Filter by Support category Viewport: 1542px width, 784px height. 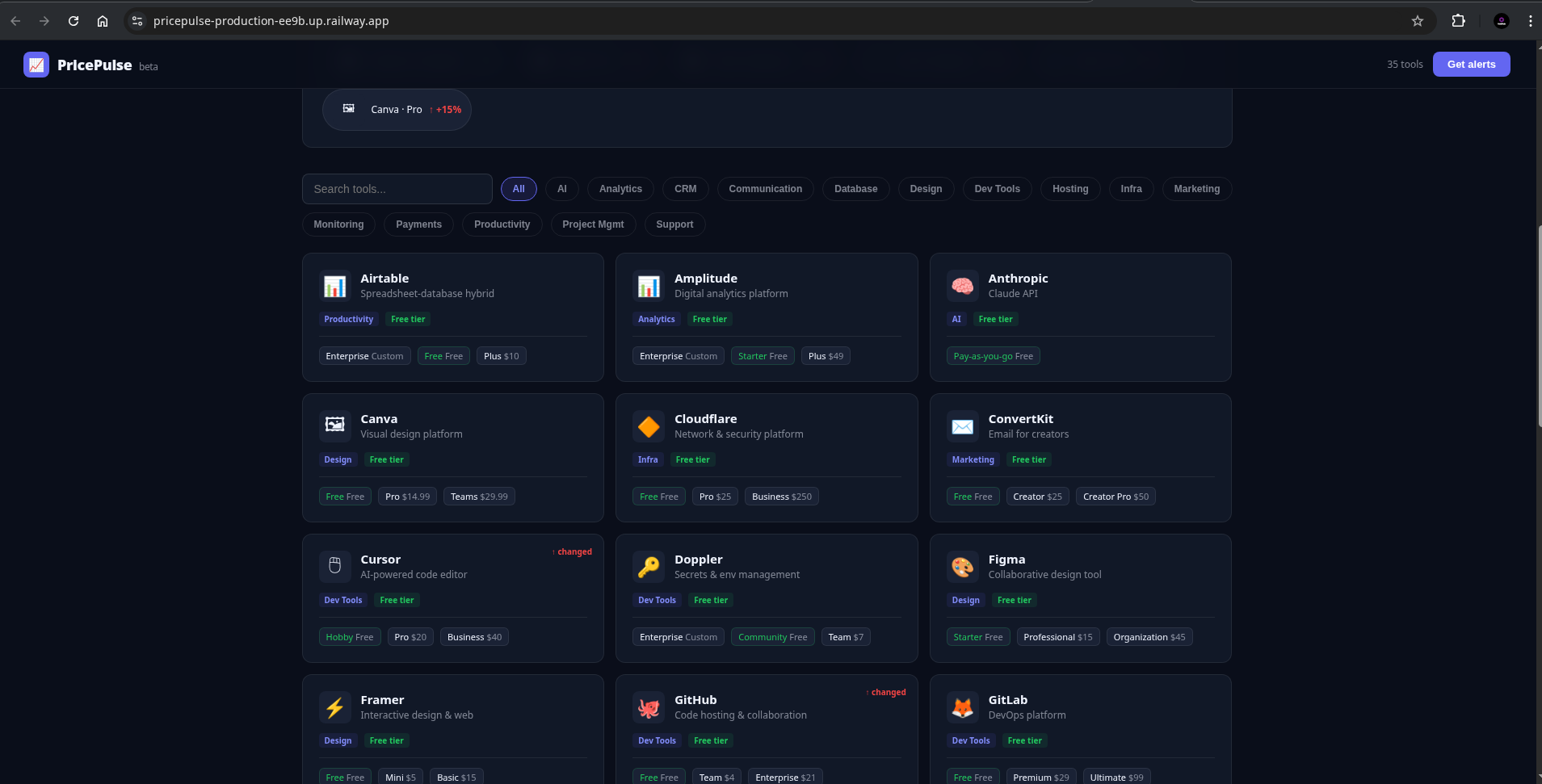pos(674,224)
